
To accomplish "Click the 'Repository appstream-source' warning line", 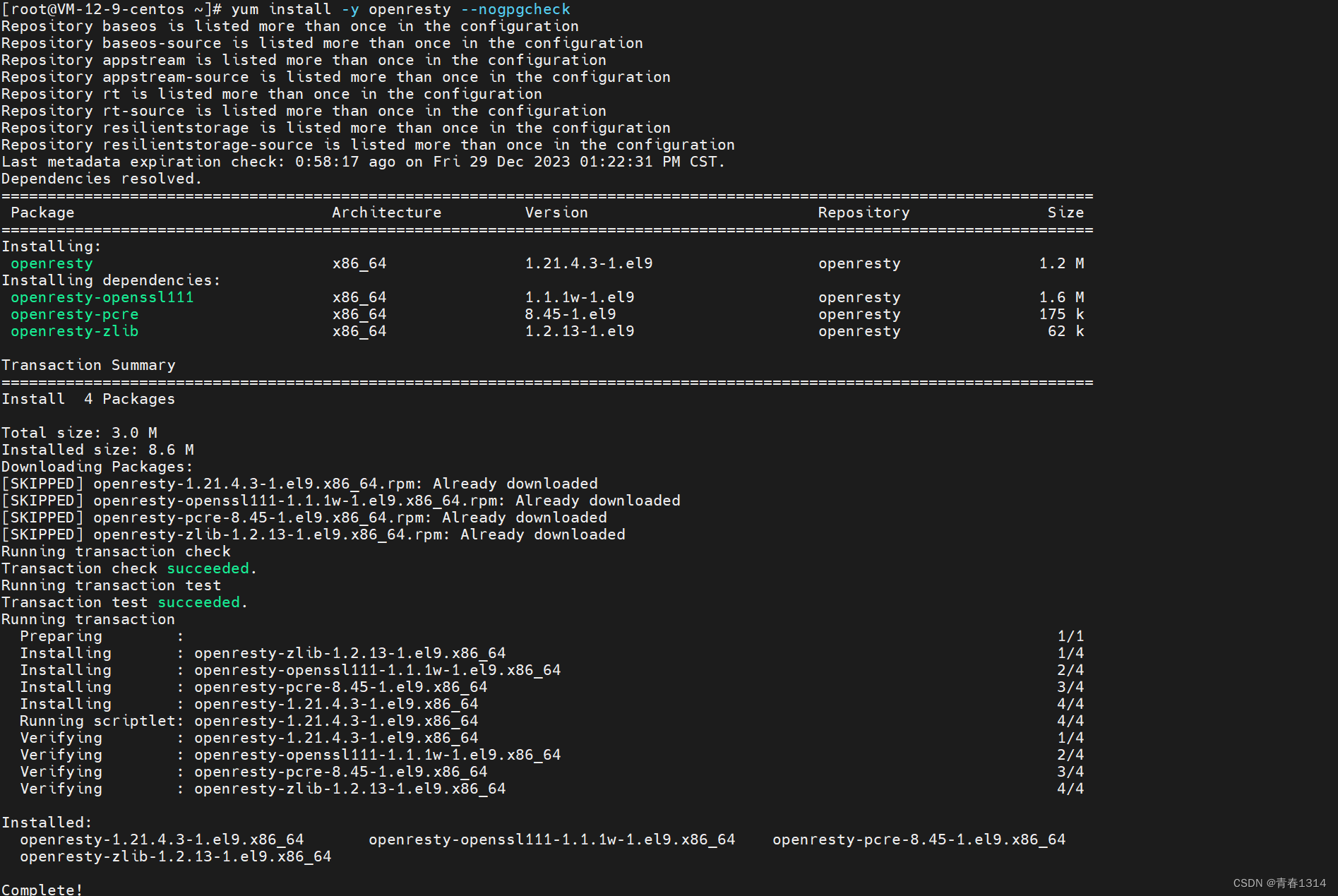I will coord(336,77).
